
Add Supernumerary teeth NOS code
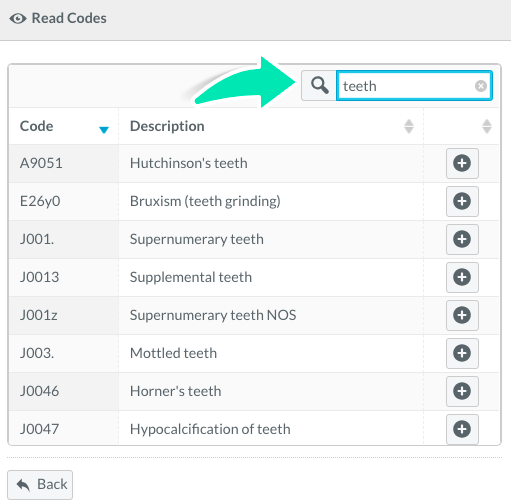[x=462, y=315]
